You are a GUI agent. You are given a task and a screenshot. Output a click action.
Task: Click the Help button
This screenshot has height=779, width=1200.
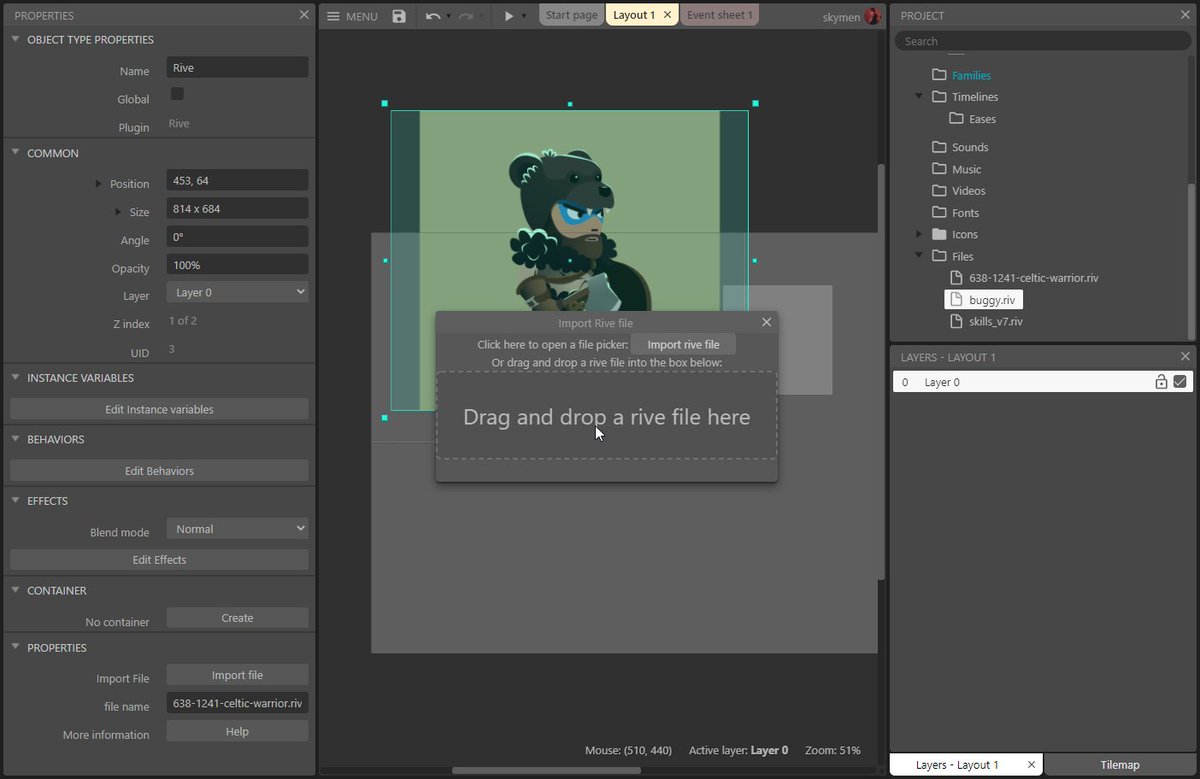pyautogui.click(x=237, y=731)
